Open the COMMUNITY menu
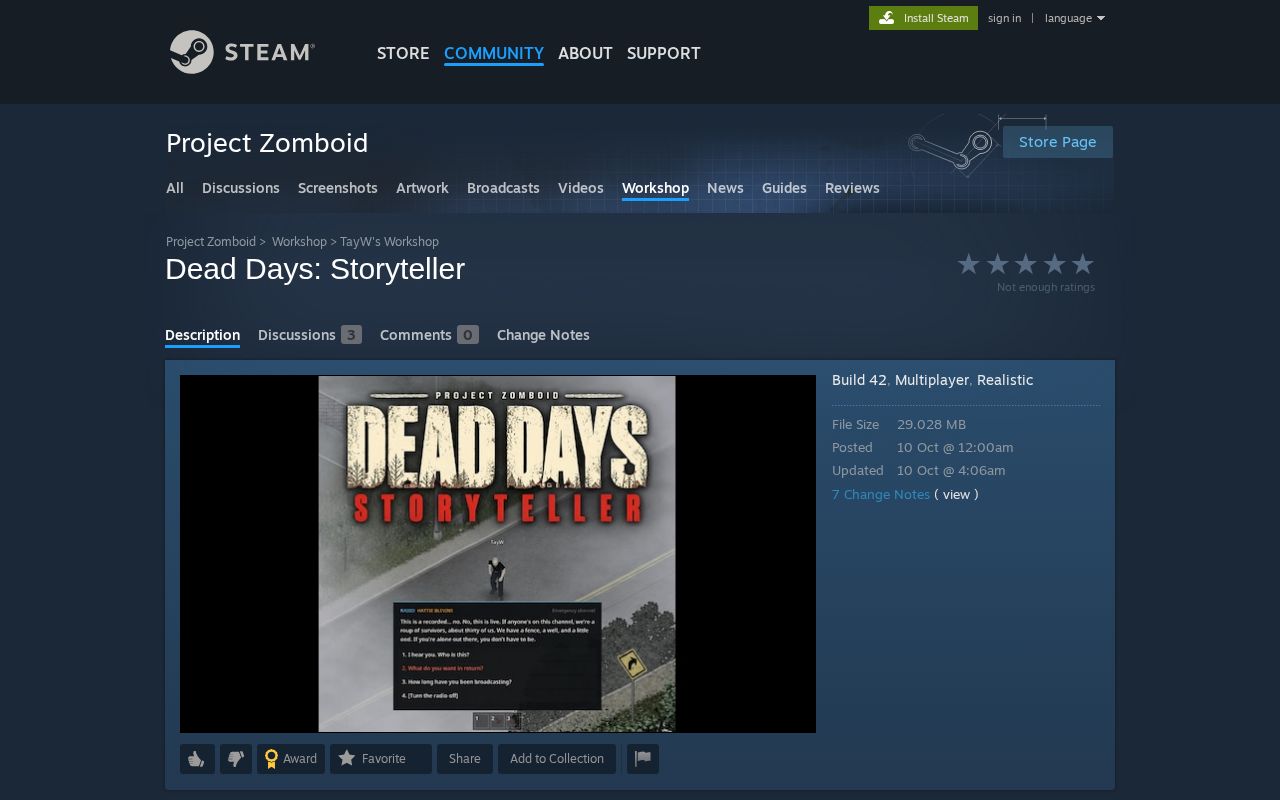1280x800 pixels. pyautogui.click(x=494, y=53)
